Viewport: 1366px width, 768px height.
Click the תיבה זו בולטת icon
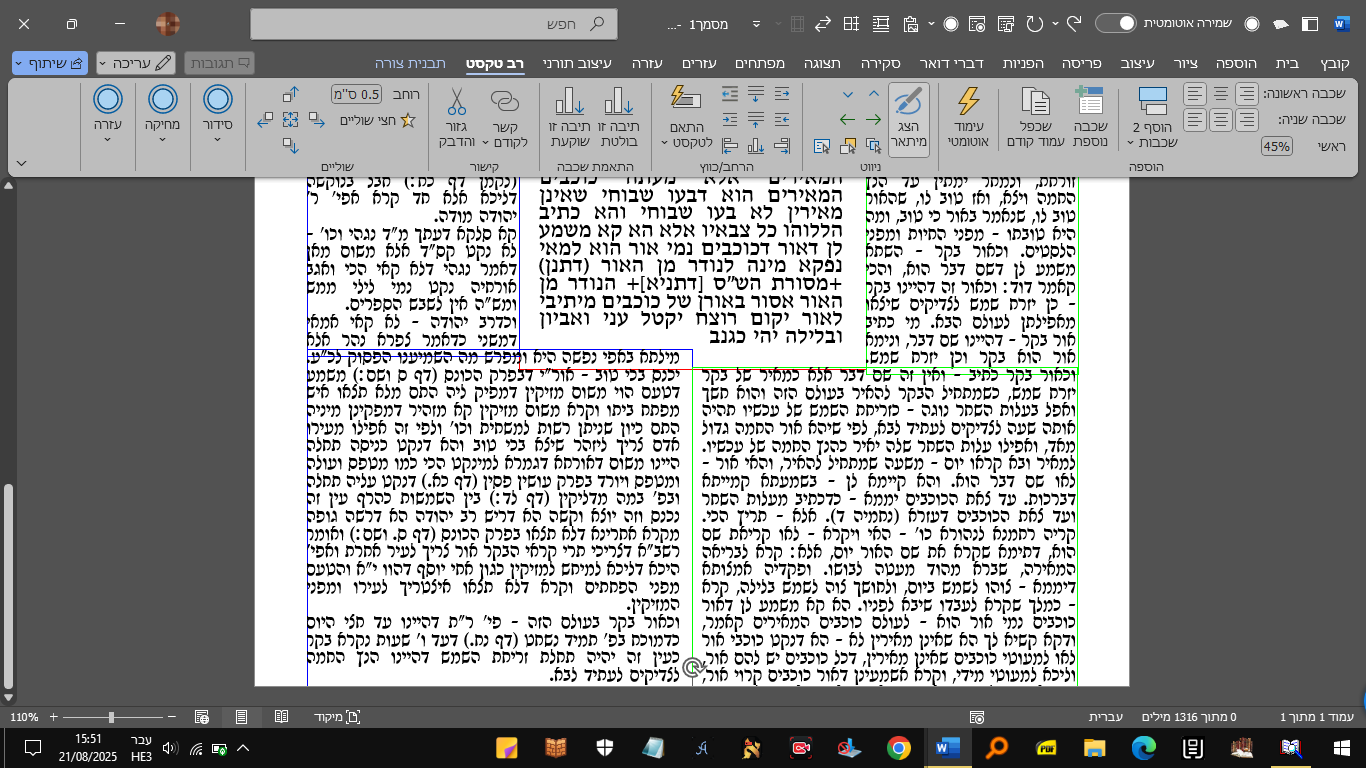(619, 101)
